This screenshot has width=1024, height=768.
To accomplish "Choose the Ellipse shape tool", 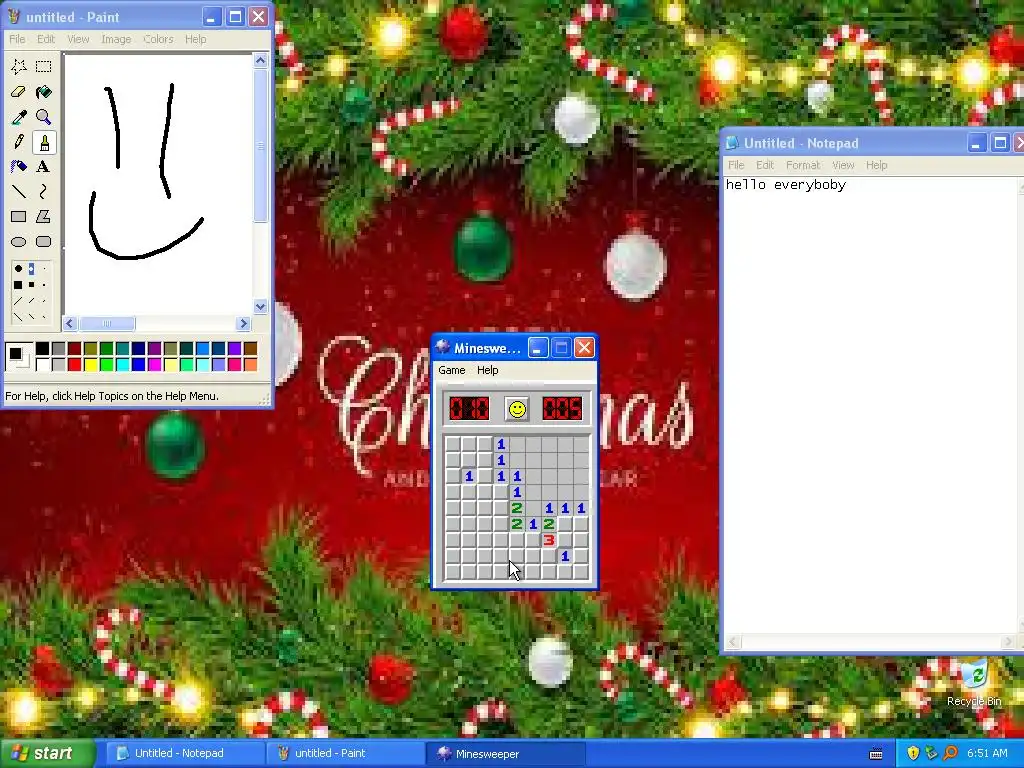I will click(18, 242).
